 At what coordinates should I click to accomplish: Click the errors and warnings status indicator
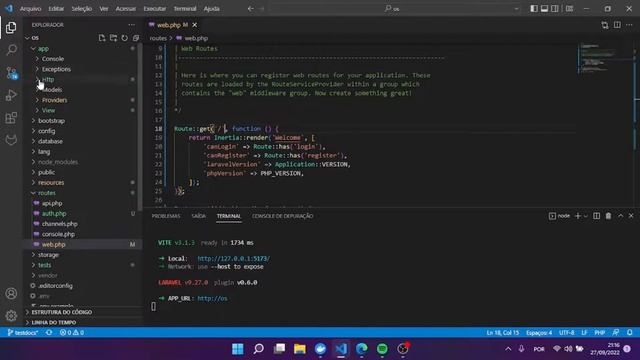pos(72,333)
